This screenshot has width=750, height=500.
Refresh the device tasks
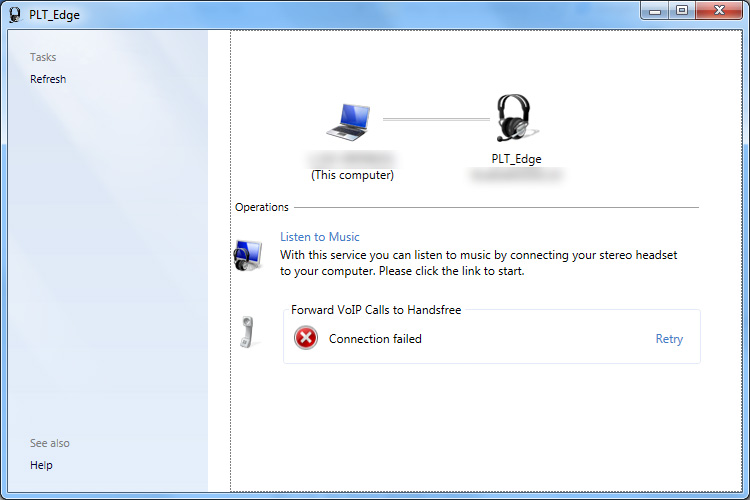[48, 79]
